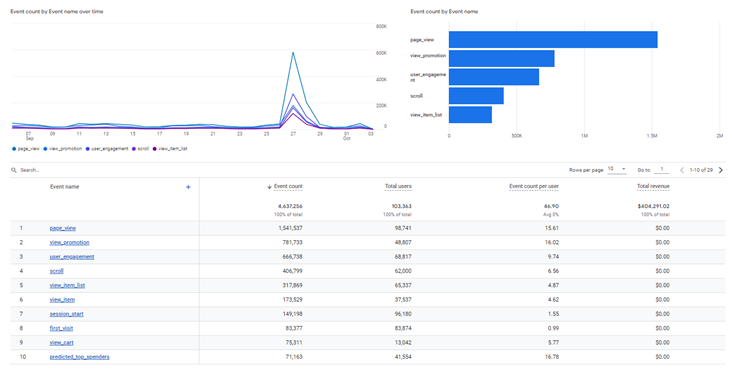Click the 96,180 total users cell
The image size is (732, 370).
point(403,314)
